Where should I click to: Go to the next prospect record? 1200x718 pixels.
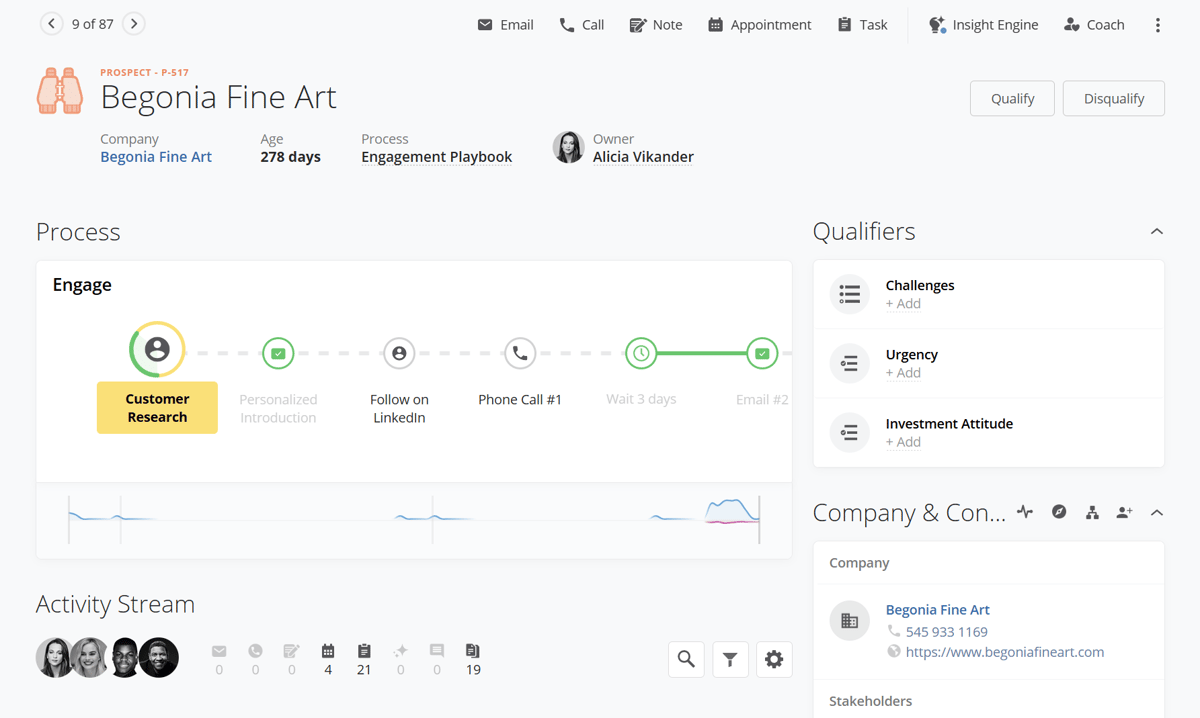[x=134, y=24]
